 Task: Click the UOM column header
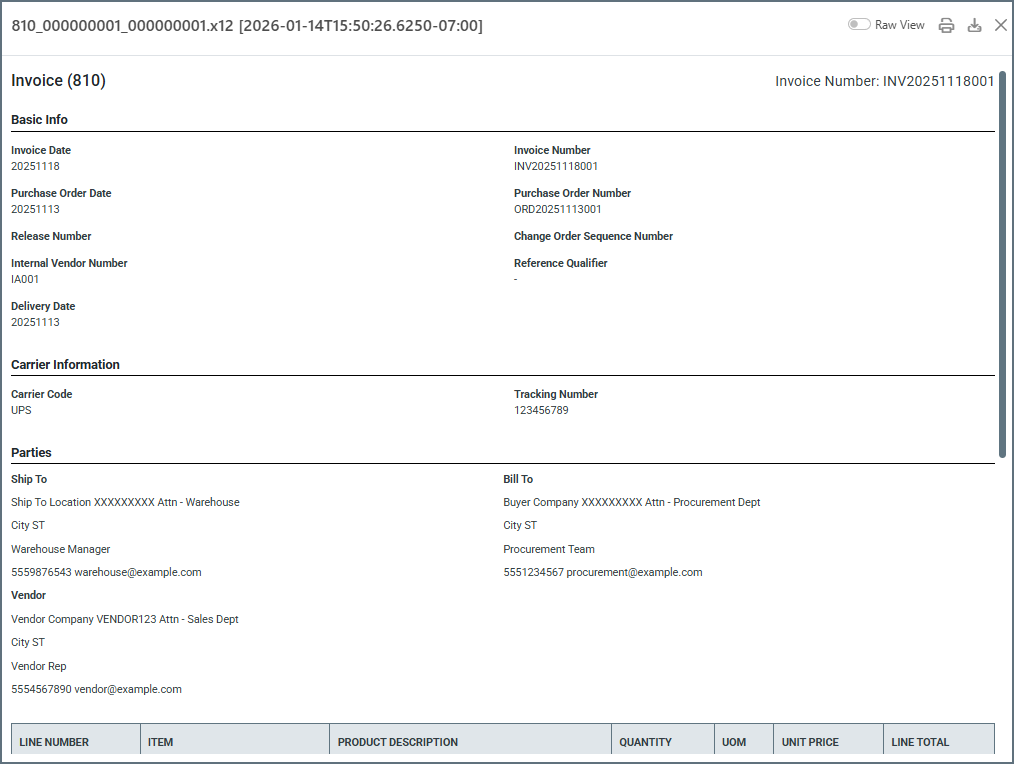pos(734,742)
